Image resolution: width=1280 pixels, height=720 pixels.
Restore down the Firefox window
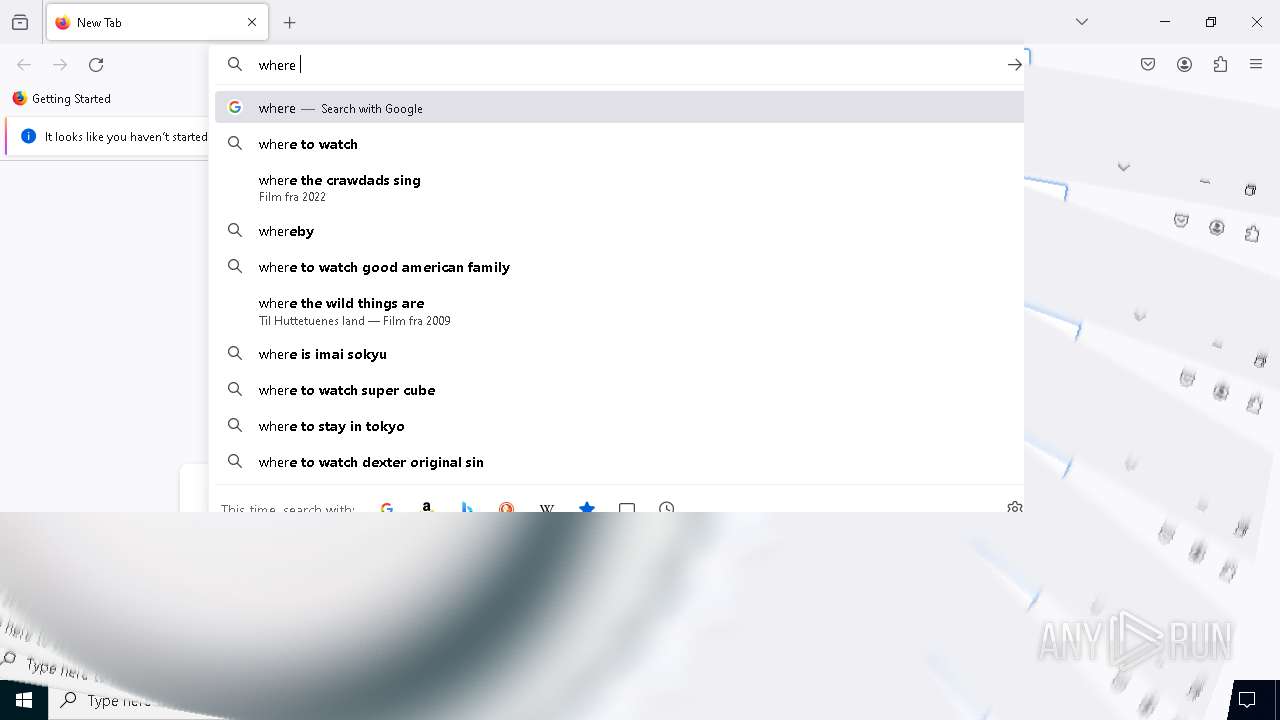(x=1211, y=22)
